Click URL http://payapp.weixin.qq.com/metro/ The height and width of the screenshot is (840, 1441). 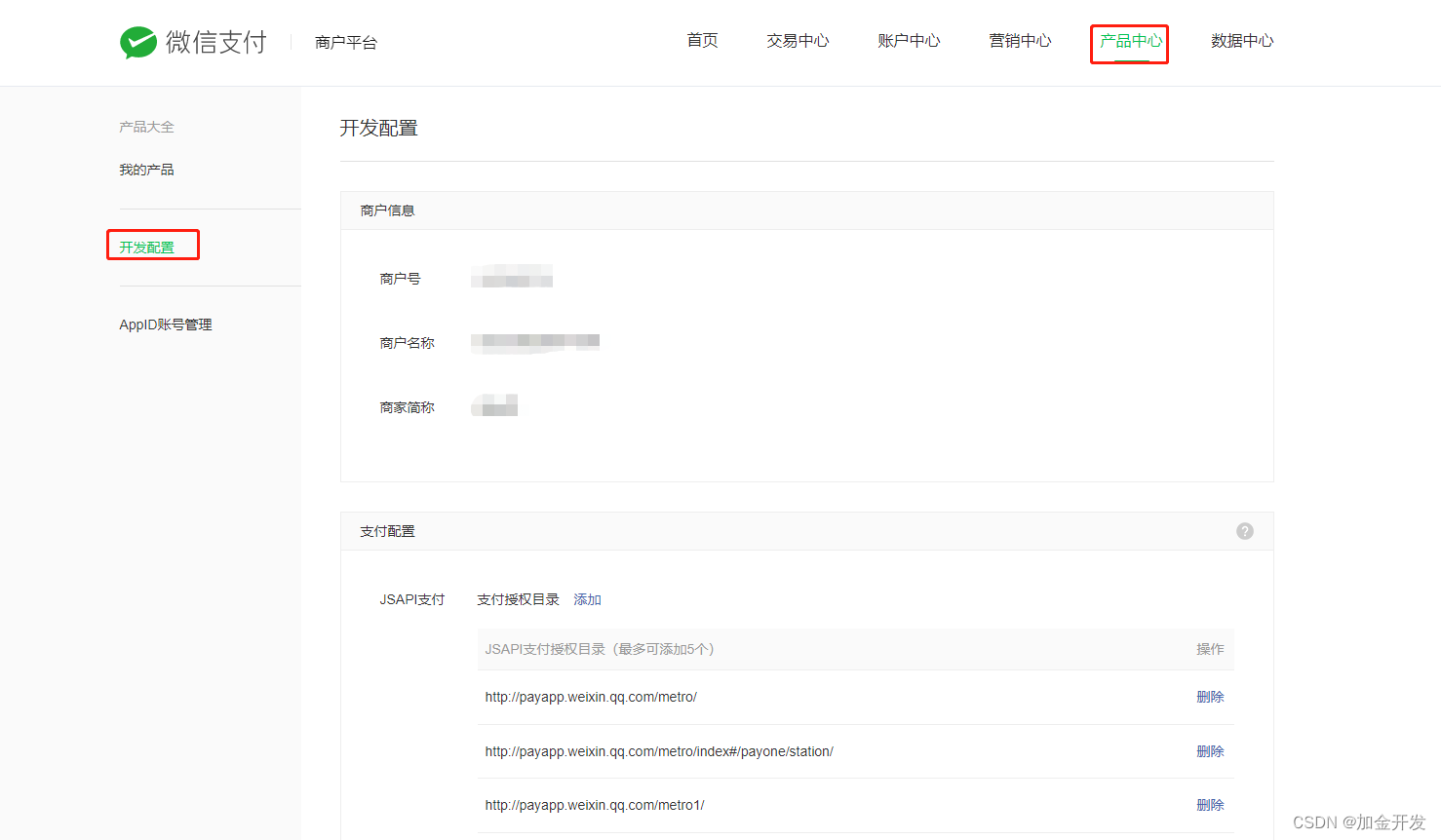[x=591, y=697]
